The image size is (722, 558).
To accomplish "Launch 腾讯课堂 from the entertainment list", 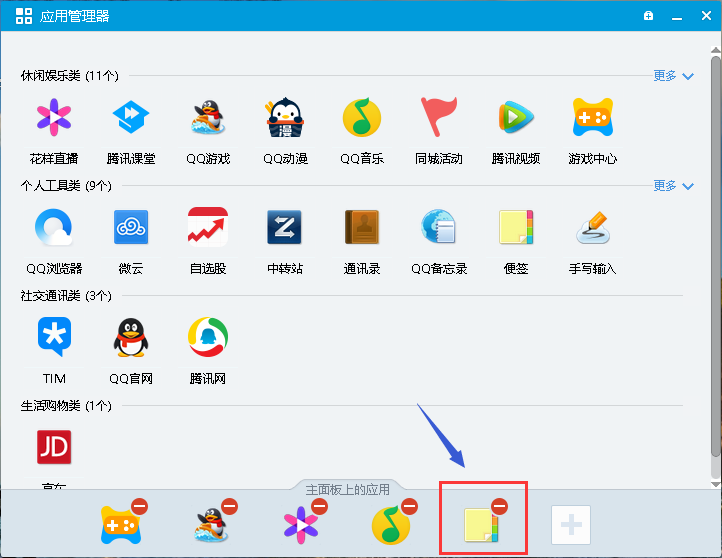I will (130, 119).
